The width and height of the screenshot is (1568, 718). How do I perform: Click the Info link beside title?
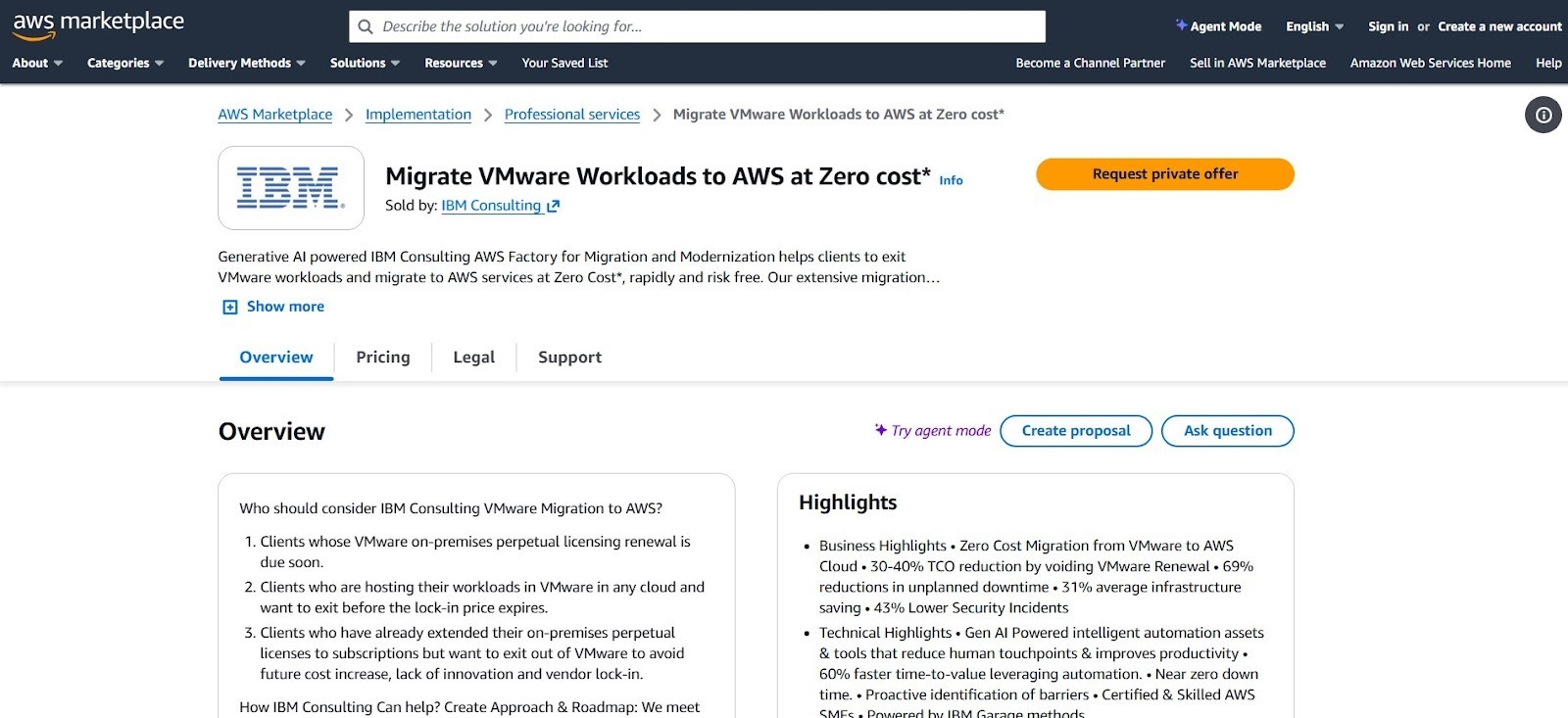click(951, 180)
